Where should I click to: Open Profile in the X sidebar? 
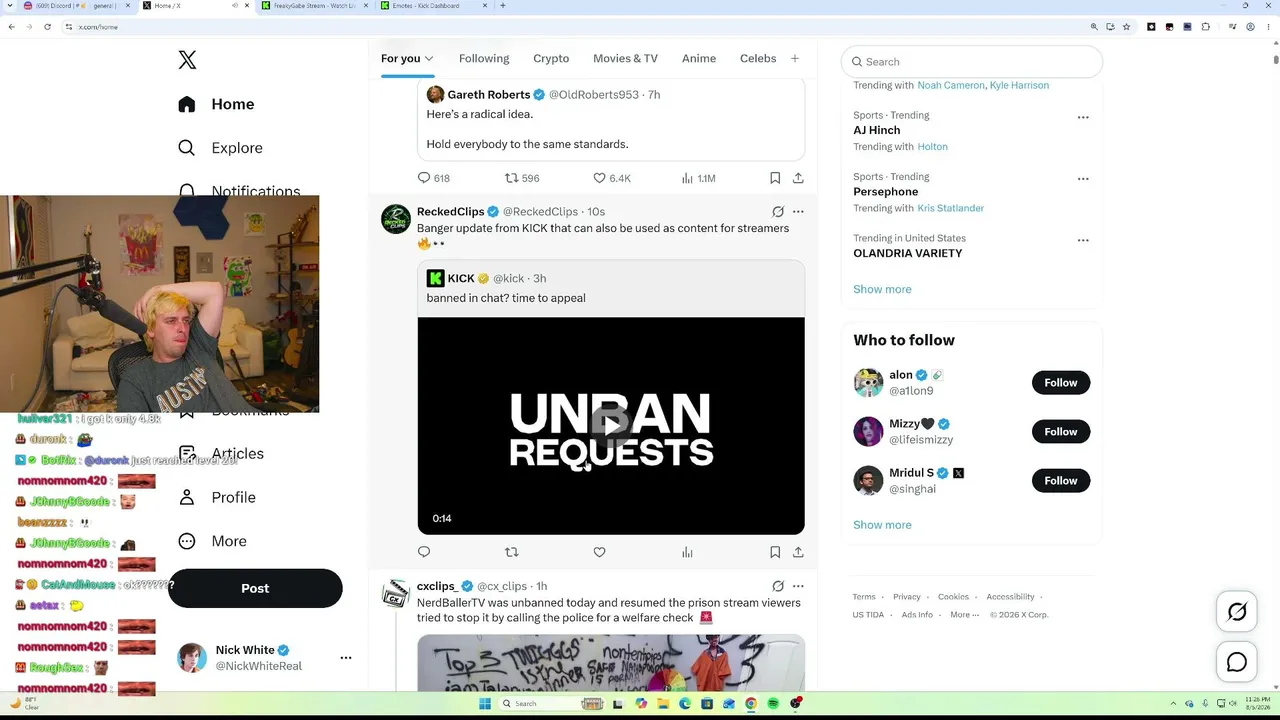pos(216,497)
